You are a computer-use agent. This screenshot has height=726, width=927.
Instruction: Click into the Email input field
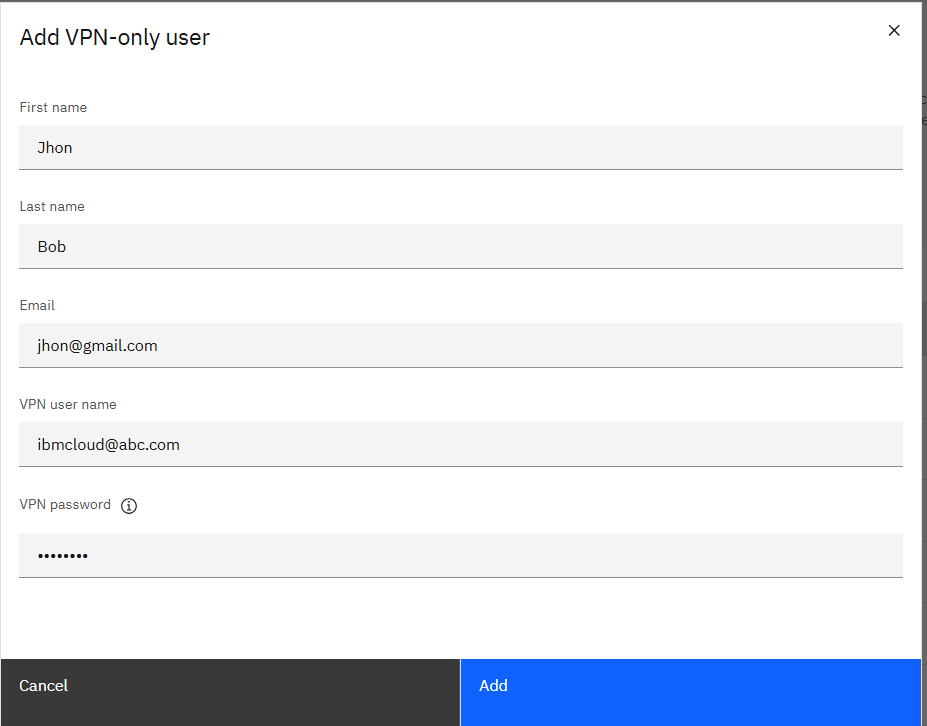(461, 345)
